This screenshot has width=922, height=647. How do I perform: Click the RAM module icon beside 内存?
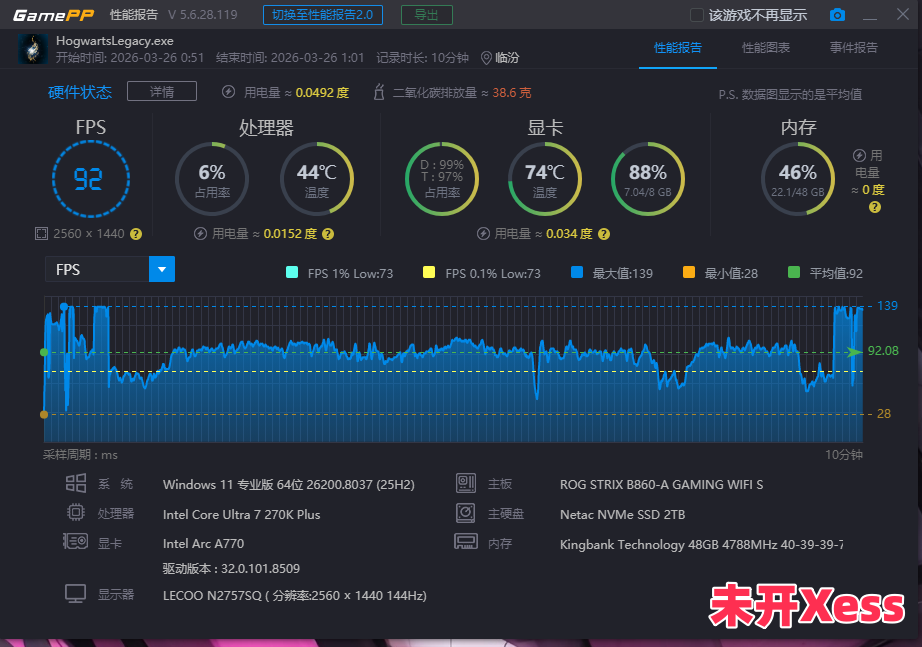click(x=466, y=541)
